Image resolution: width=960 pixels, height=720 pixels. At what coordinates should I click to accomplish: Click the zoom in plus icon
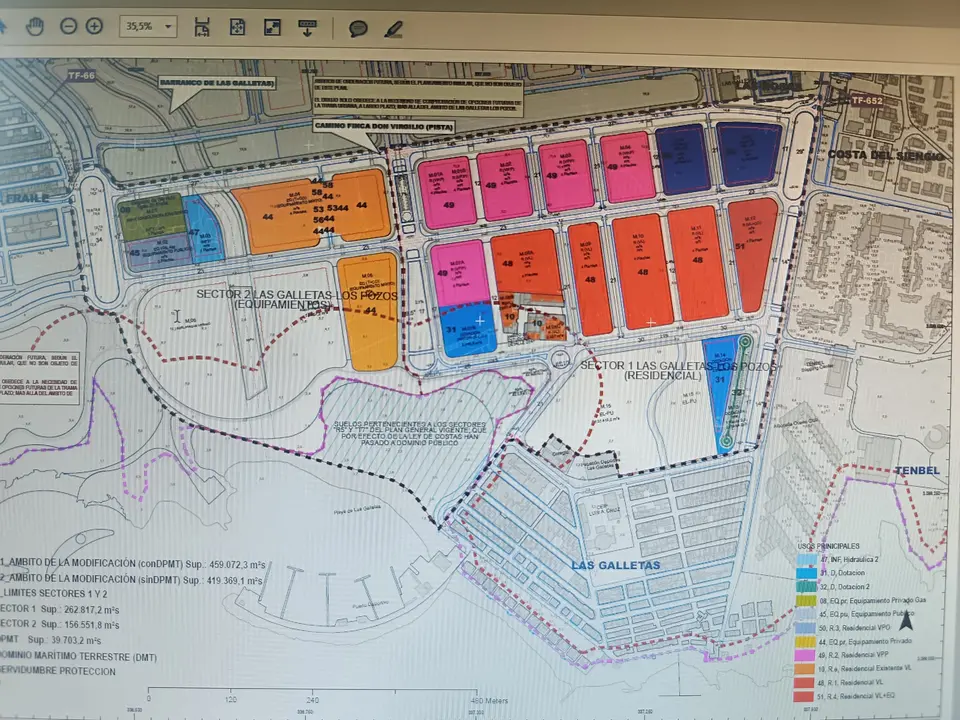coord(94,26)
